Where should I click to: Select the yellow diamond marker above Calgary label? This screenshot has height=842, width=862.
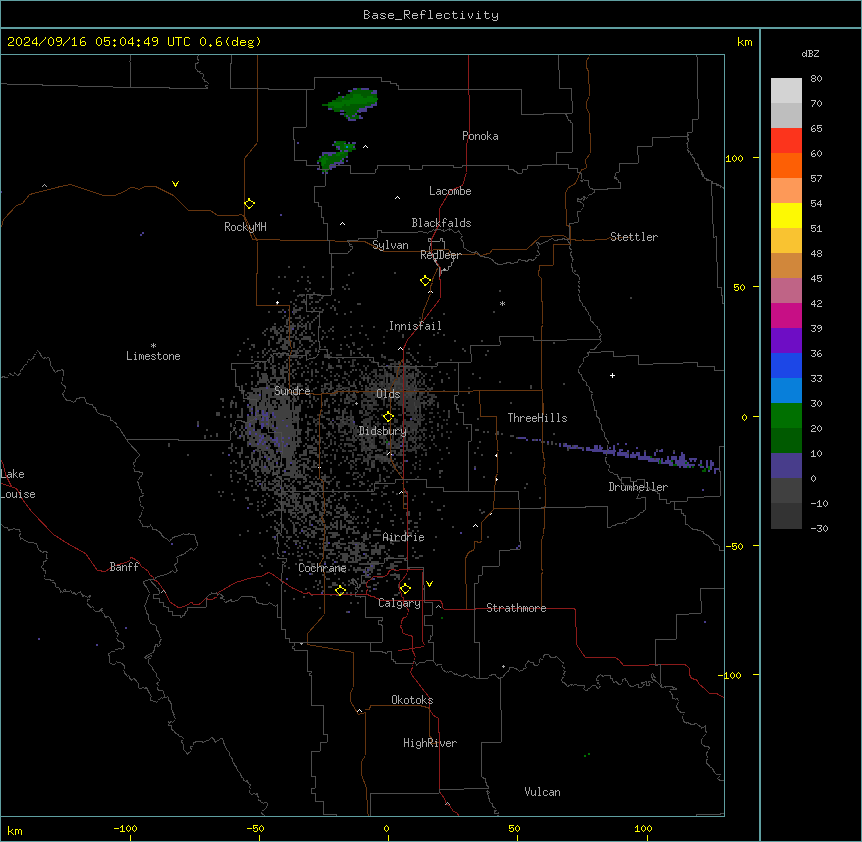(405, 589)
